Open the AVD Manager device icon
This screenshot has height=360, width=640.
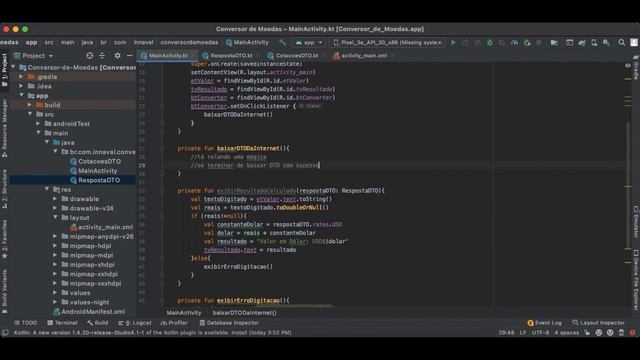point(594,42)
